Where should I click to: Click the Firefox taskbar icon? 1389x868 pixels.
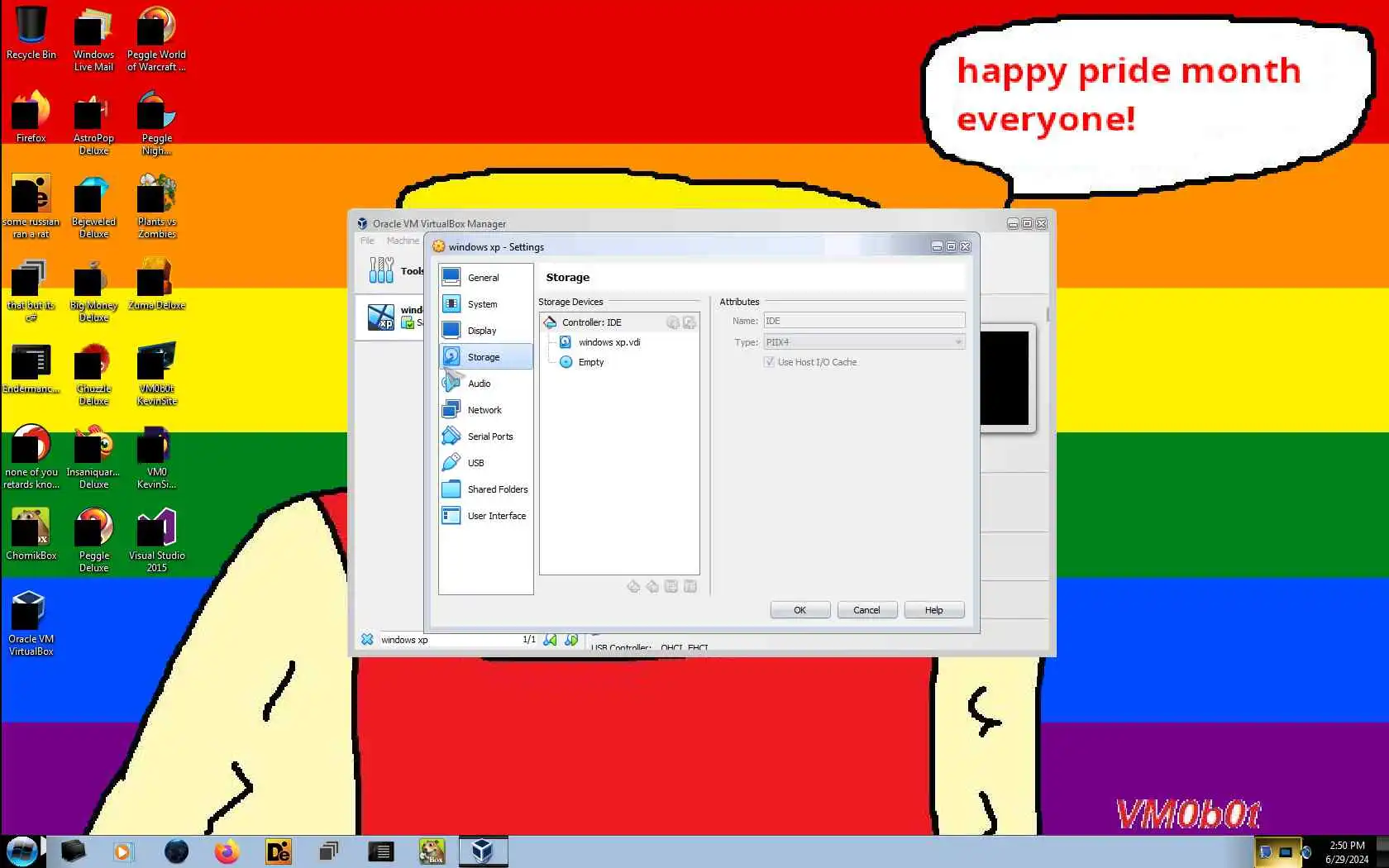pos(227,851)
